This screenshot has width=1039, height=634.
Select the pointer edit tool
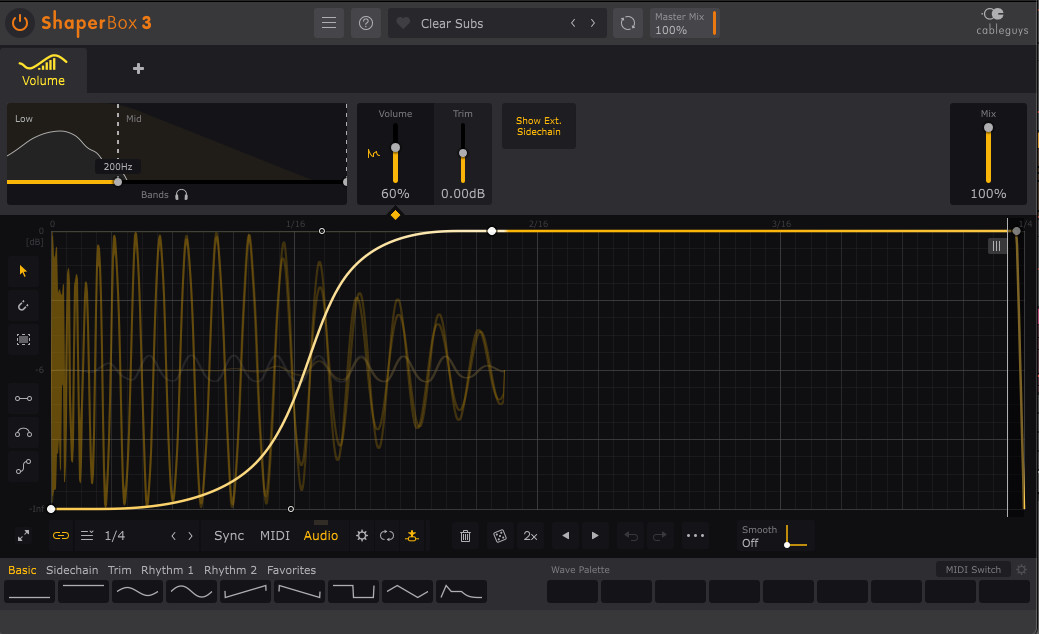23,270
